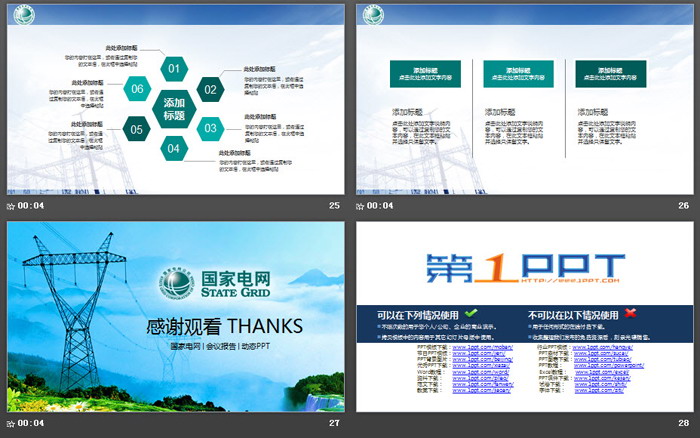Click the green checkmark icon on slide 28
Viewport: 700px width, 438px height.
(471, 313)
